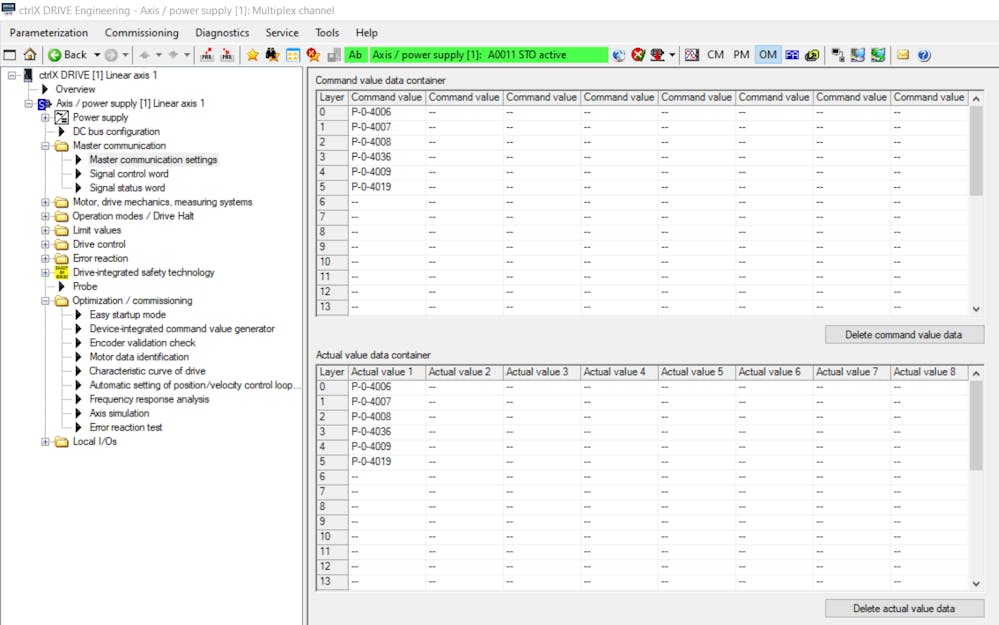Click the green Back arrow button

[55, 55]
